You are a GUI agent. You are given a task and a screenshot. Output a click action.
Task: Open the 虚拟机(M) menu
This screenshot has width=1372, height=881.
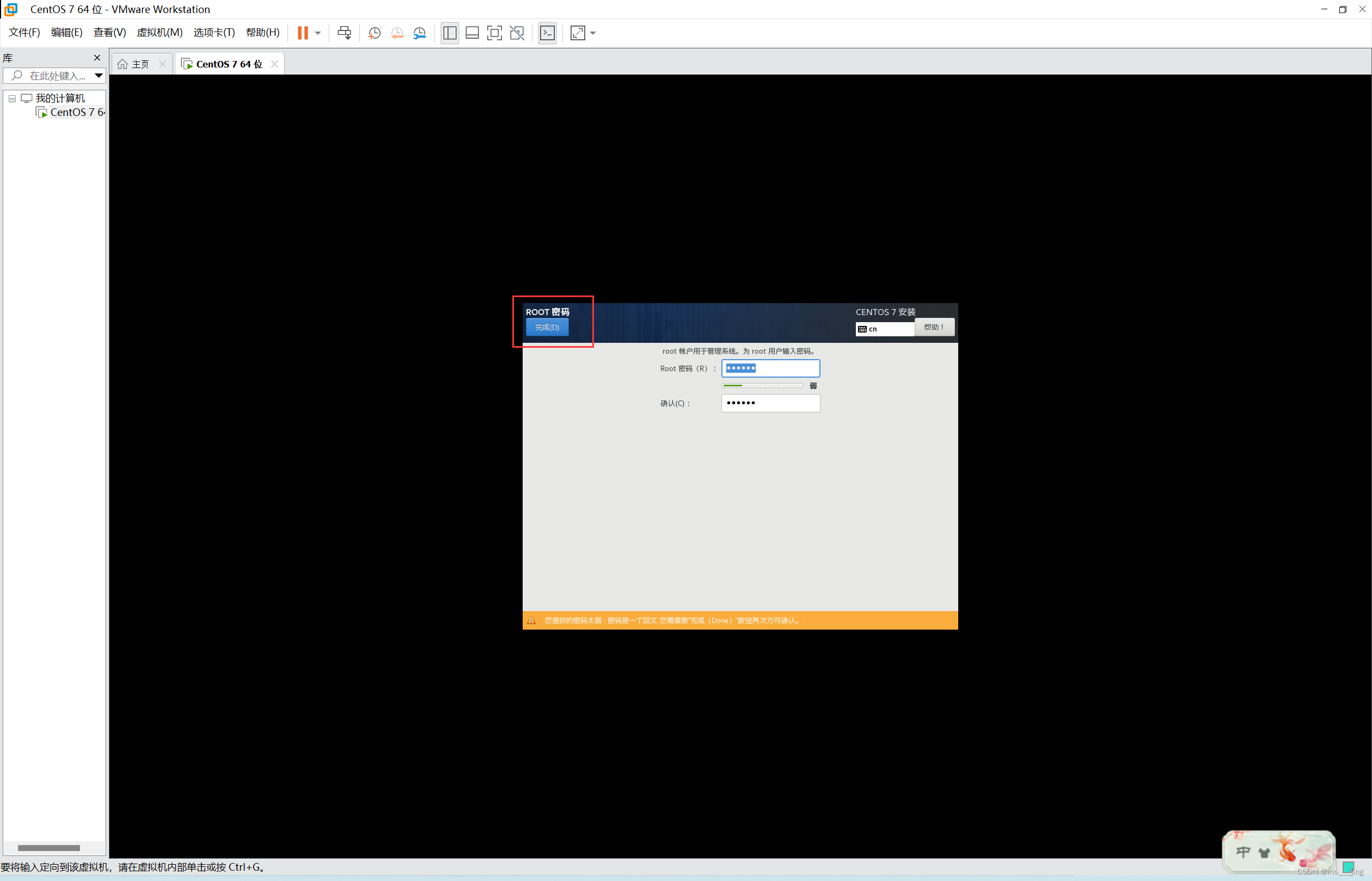[159, 33]
